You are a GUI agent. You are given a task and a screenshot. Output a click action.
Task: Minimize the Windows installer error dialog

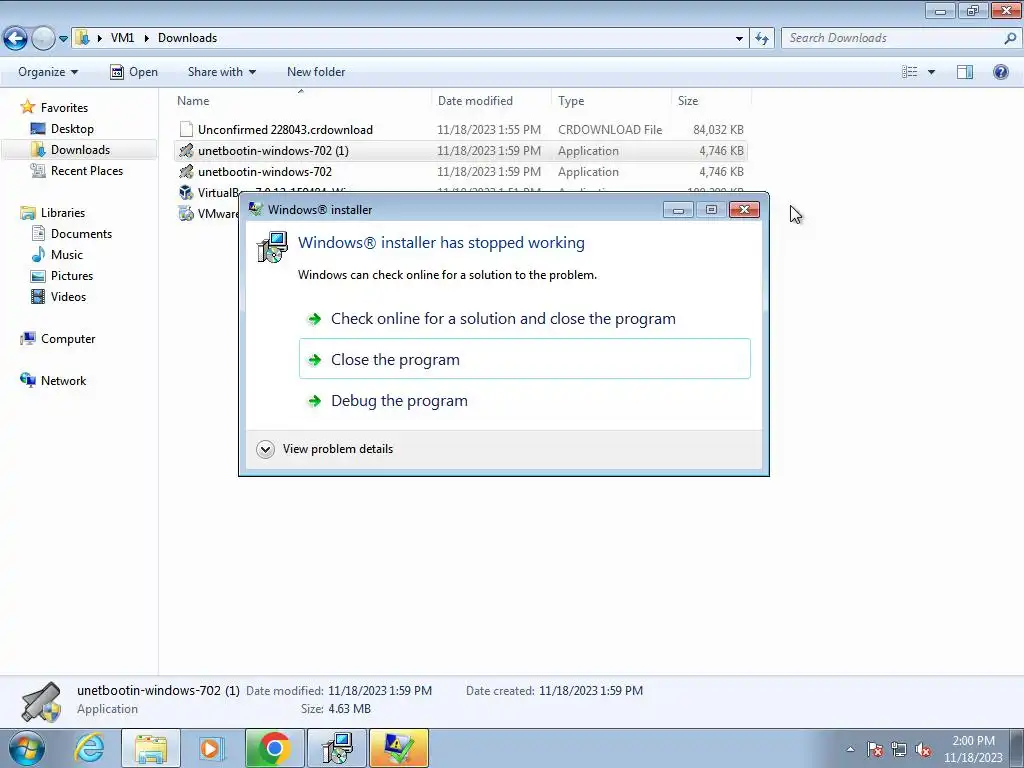pos(679,210)
